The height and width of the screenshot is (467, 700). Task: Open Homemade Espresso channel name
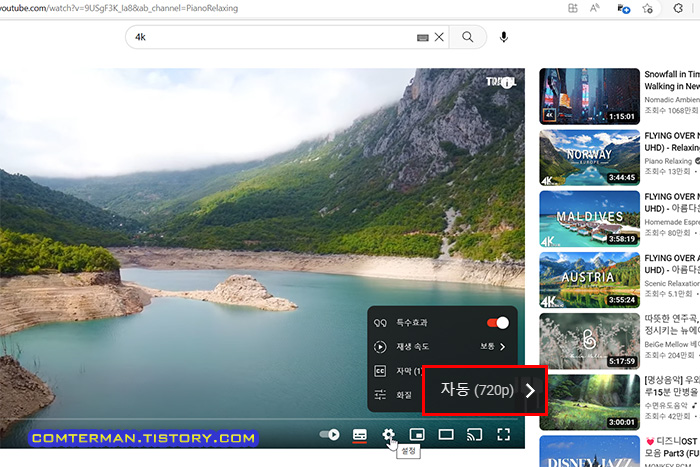672,222
